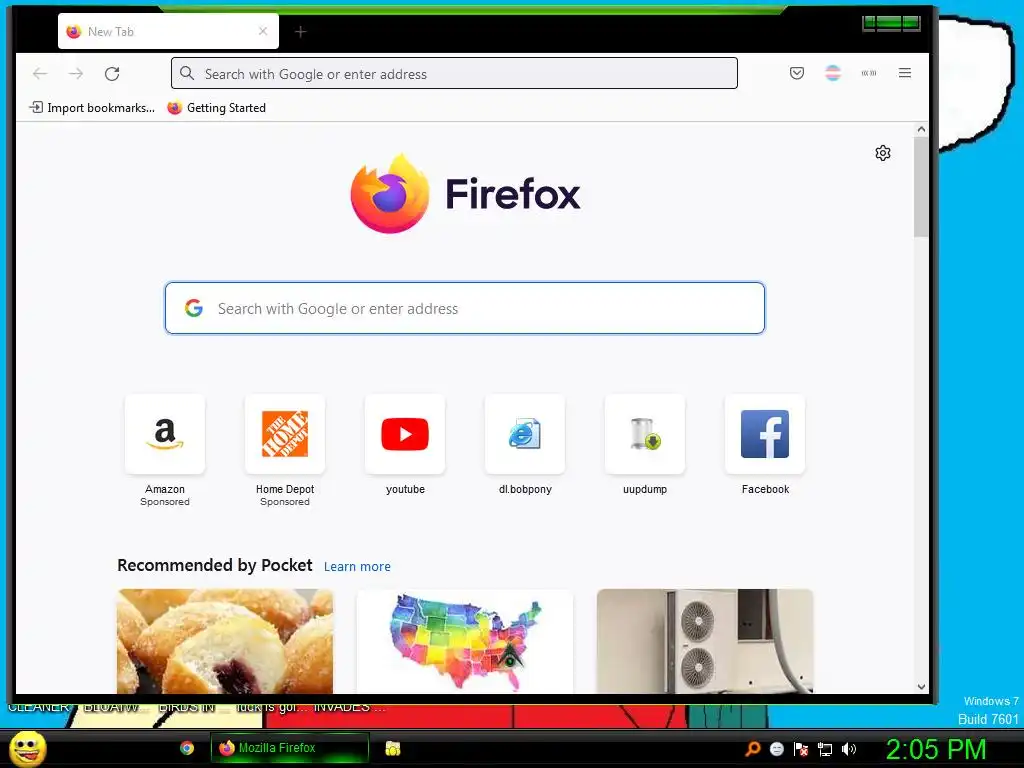Go back with the back arrow

(x=40, y=74)
